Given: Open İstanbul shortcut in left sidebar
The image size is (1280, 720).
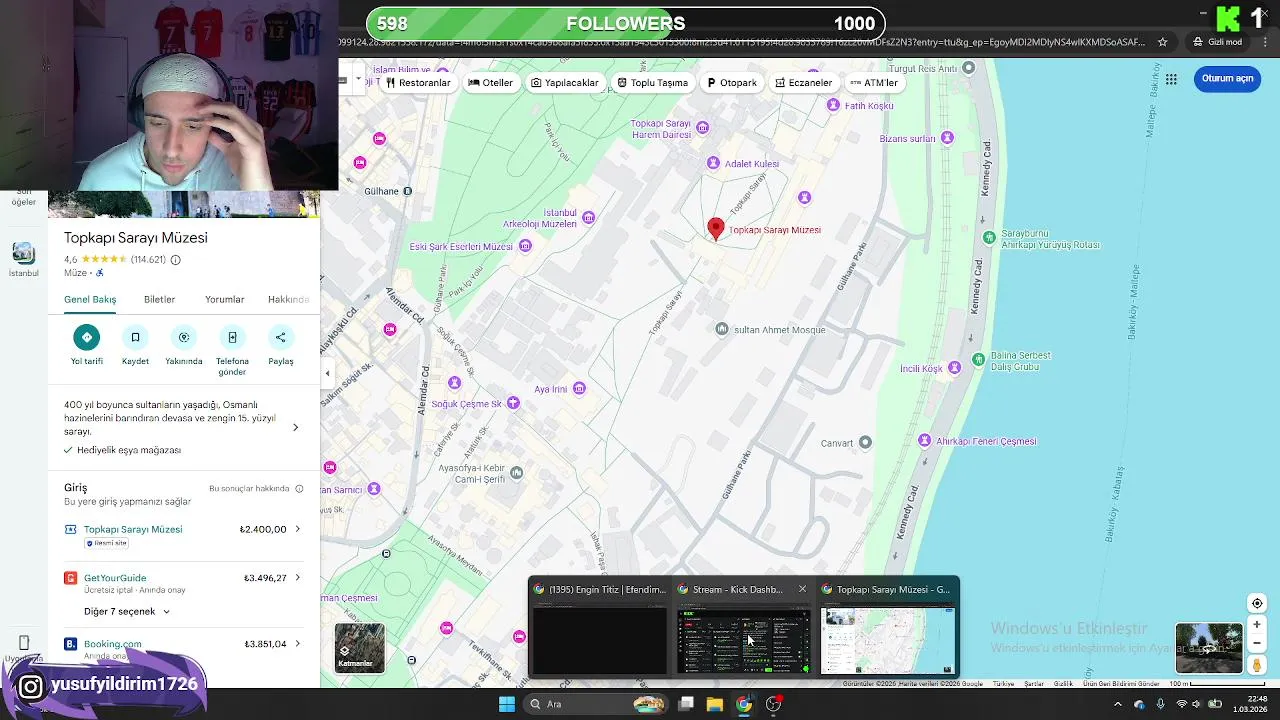Looking at the screenshot, I should (x=23, y=258).
